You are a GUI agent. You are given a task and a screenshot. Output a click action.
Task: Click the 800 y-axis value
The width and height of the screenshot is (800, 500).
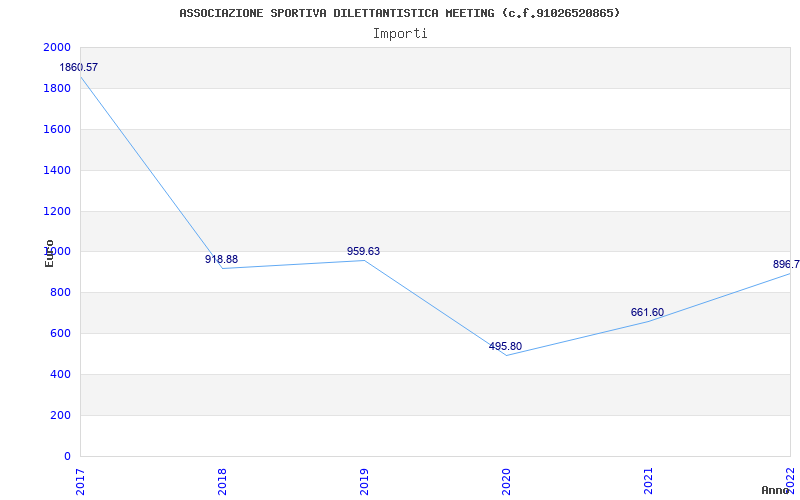[61, 293]
